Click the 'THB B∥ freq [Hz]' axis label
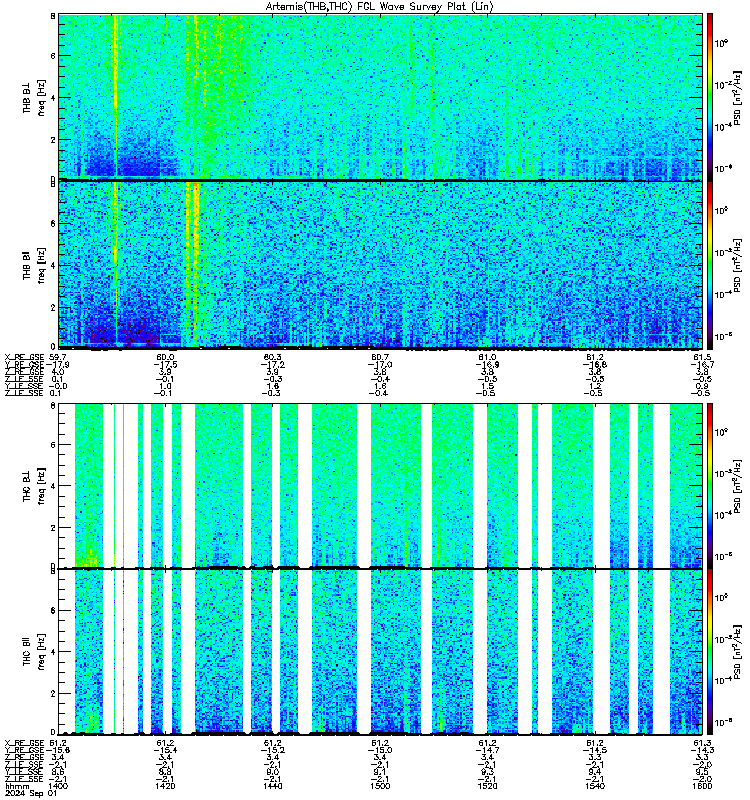The height and width of the screenshot is (800, 750). click(x=33, y=265)
